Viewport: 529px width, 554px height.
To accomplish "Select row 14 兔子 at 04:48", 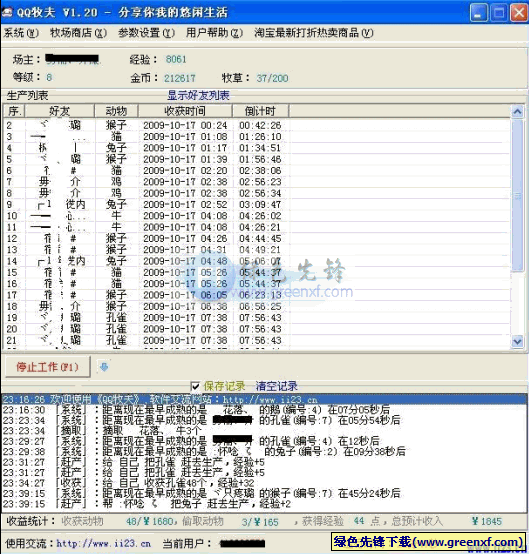I will (x=257, y=261).
